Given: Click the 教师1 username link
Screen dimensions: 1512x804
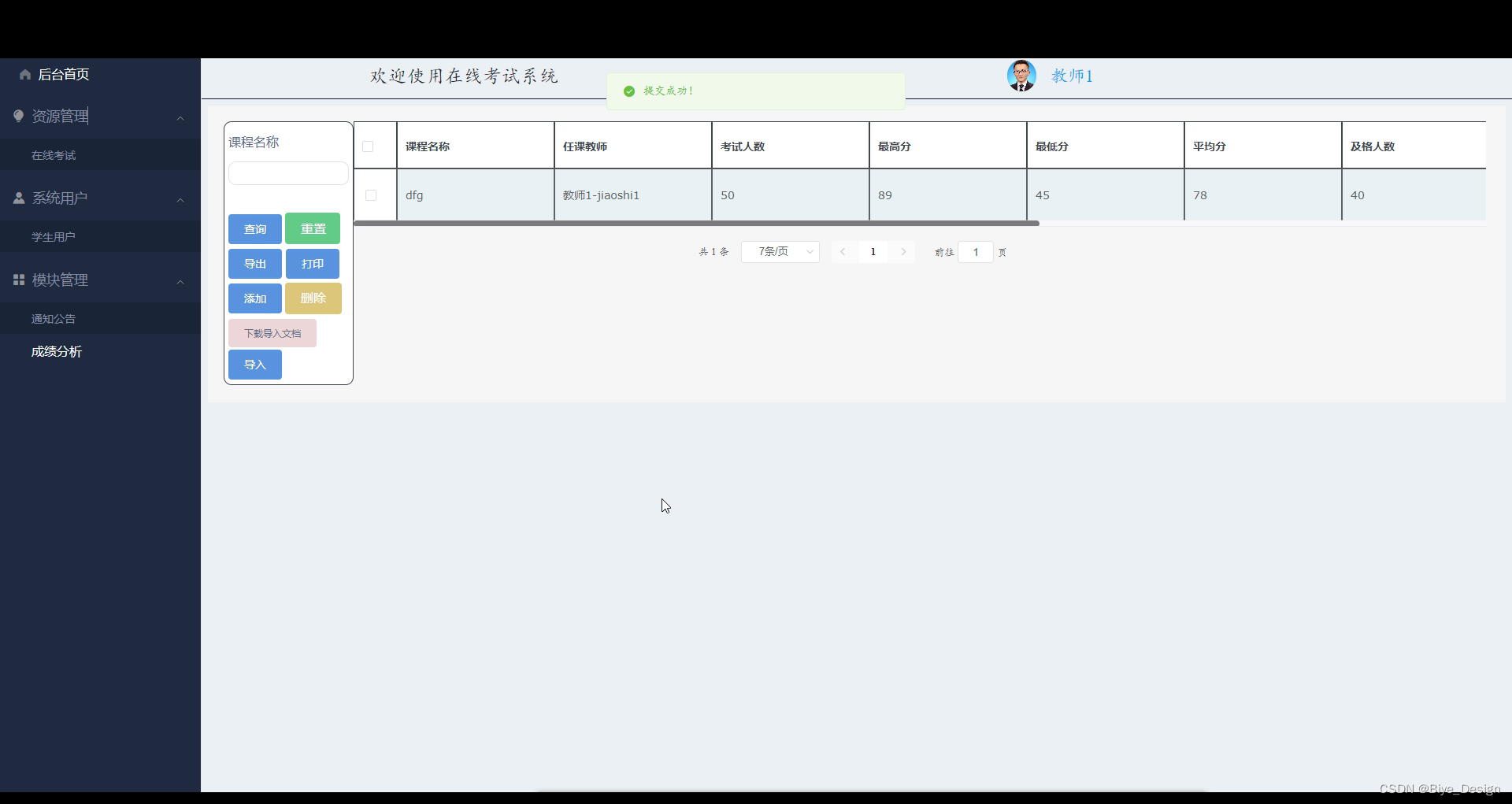Looking at the screenshot, I should pyautogui.click(x=1072, y=76).
